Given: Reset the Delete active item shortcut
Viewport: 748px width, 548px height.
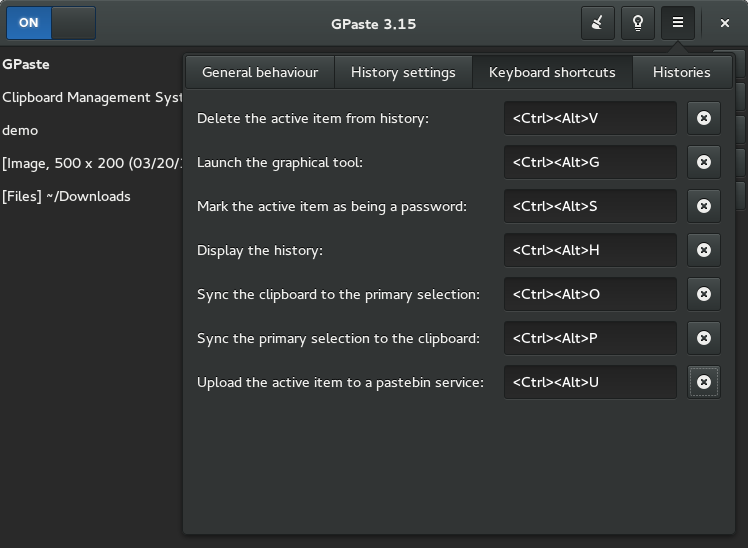Looking at the screenshot, I should (704, 118).
